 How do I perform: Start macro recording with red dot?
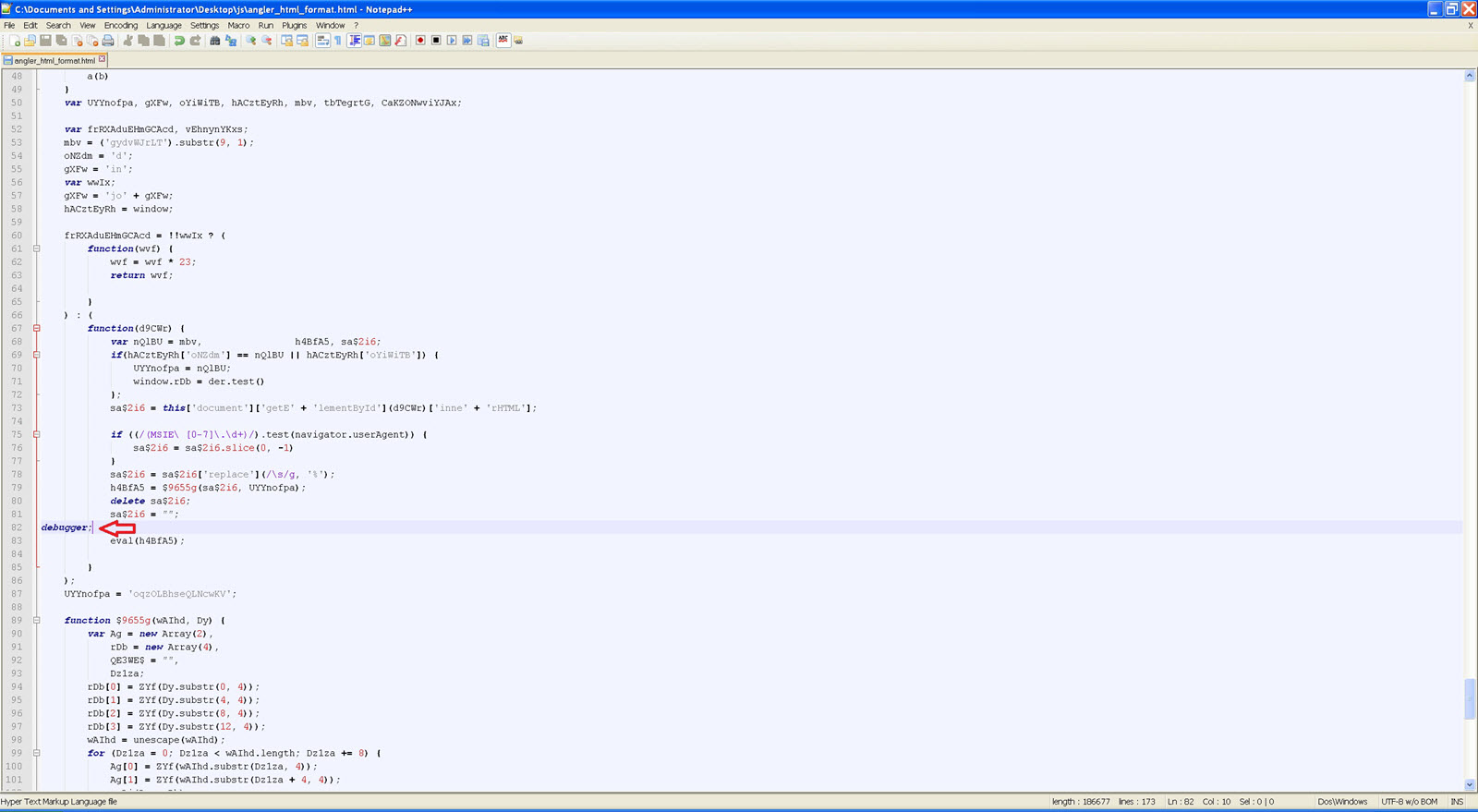(420, 41)
